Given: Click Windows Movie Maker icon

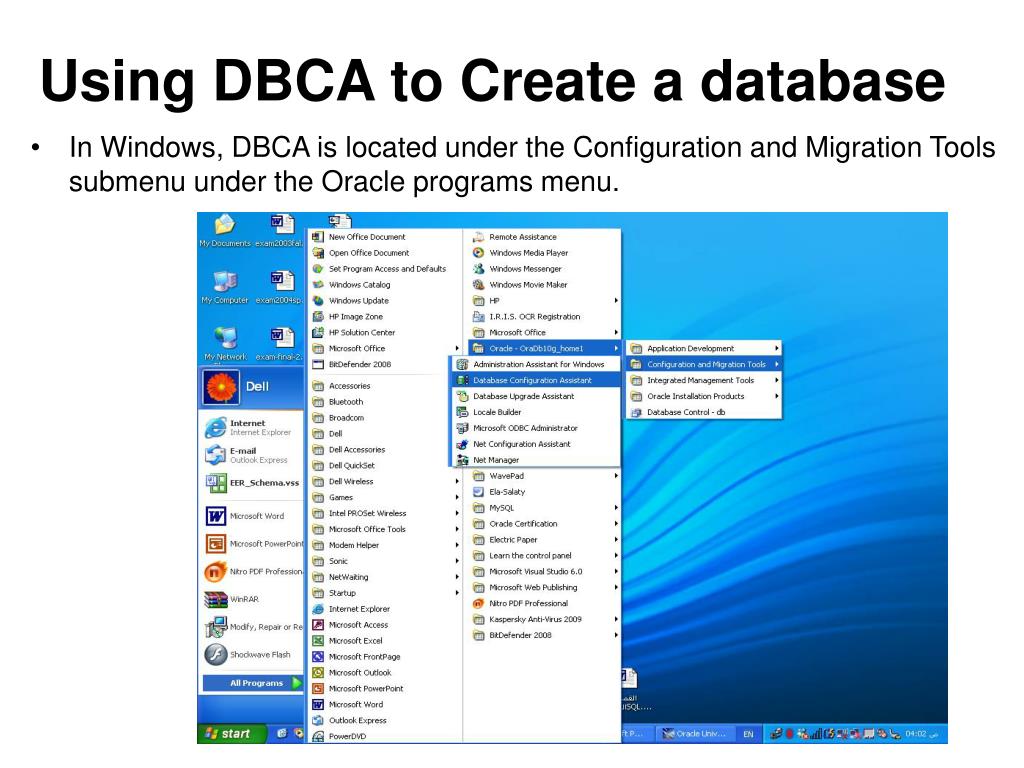Looking at the screenshot, I should tap(478, 285).
